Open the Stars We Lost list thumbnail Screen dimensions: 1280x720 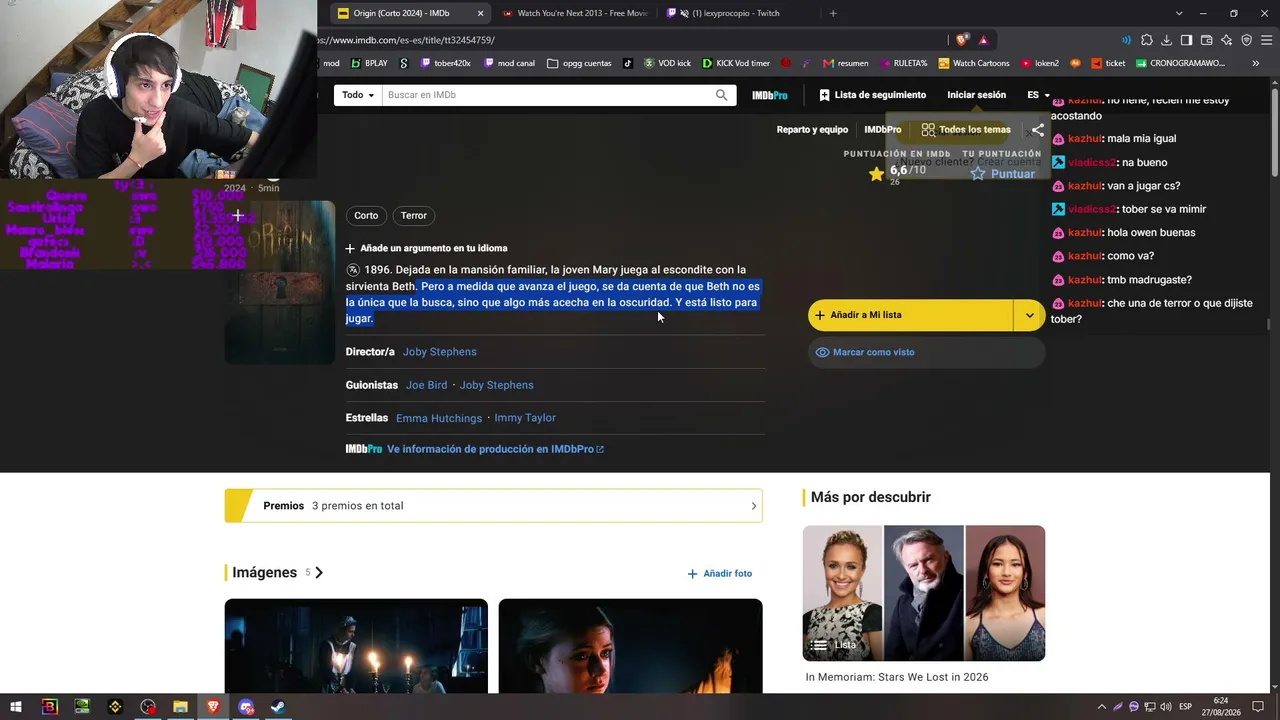point(924,593)
